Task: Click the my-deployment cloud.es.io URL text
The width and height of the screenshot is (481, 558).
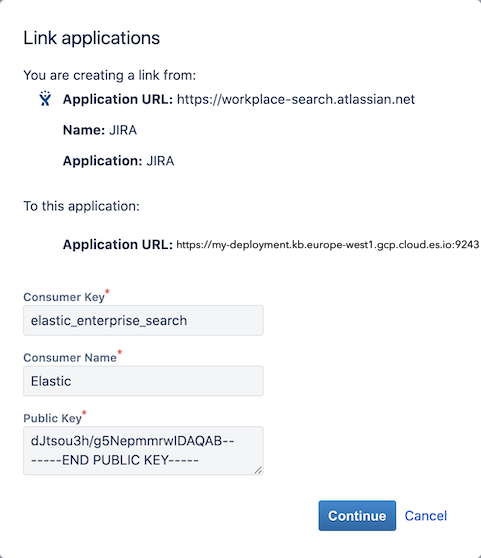Action: tap(328, 244)
